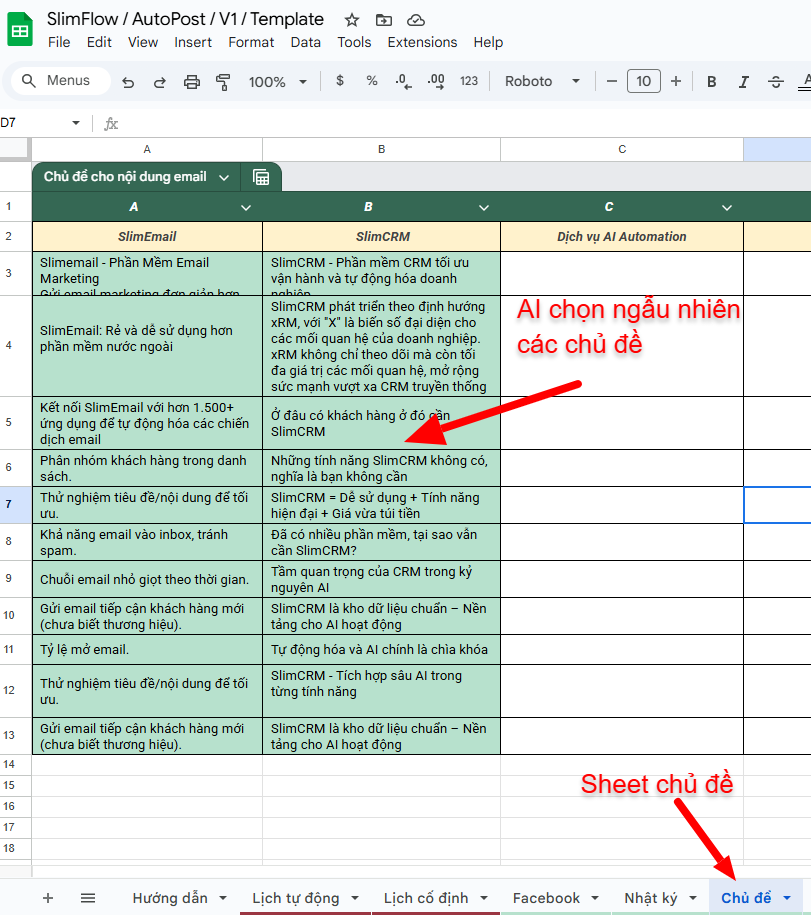811x915 pixels.
Task: Click the undo arrow icon
Action: pyautogui.click(x=128, y=82)
